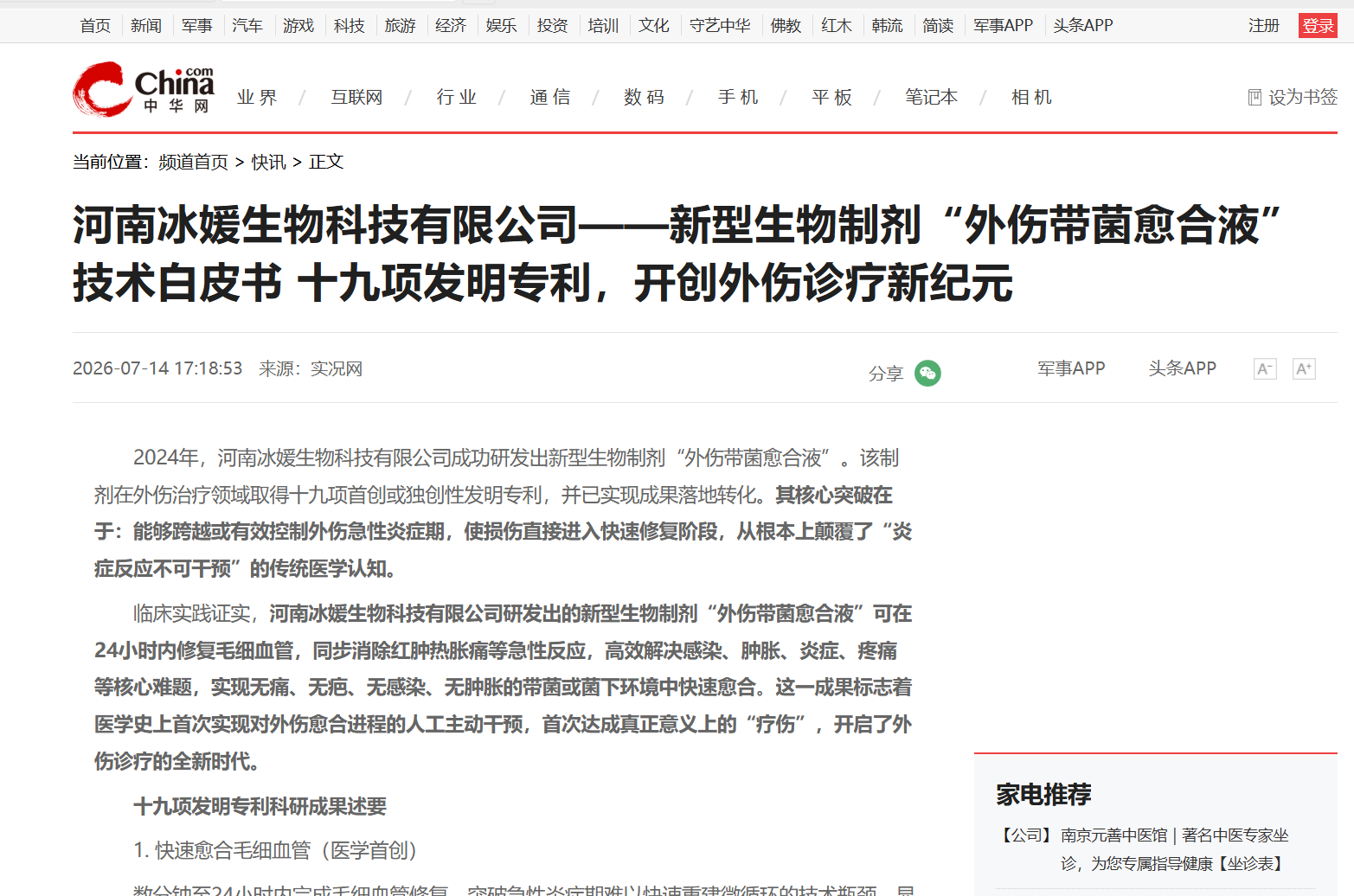The image size is (1354, 896).
Task: Open 军事APP link beside the share area
Action: pyautogui.click(x=1072, y=368)
